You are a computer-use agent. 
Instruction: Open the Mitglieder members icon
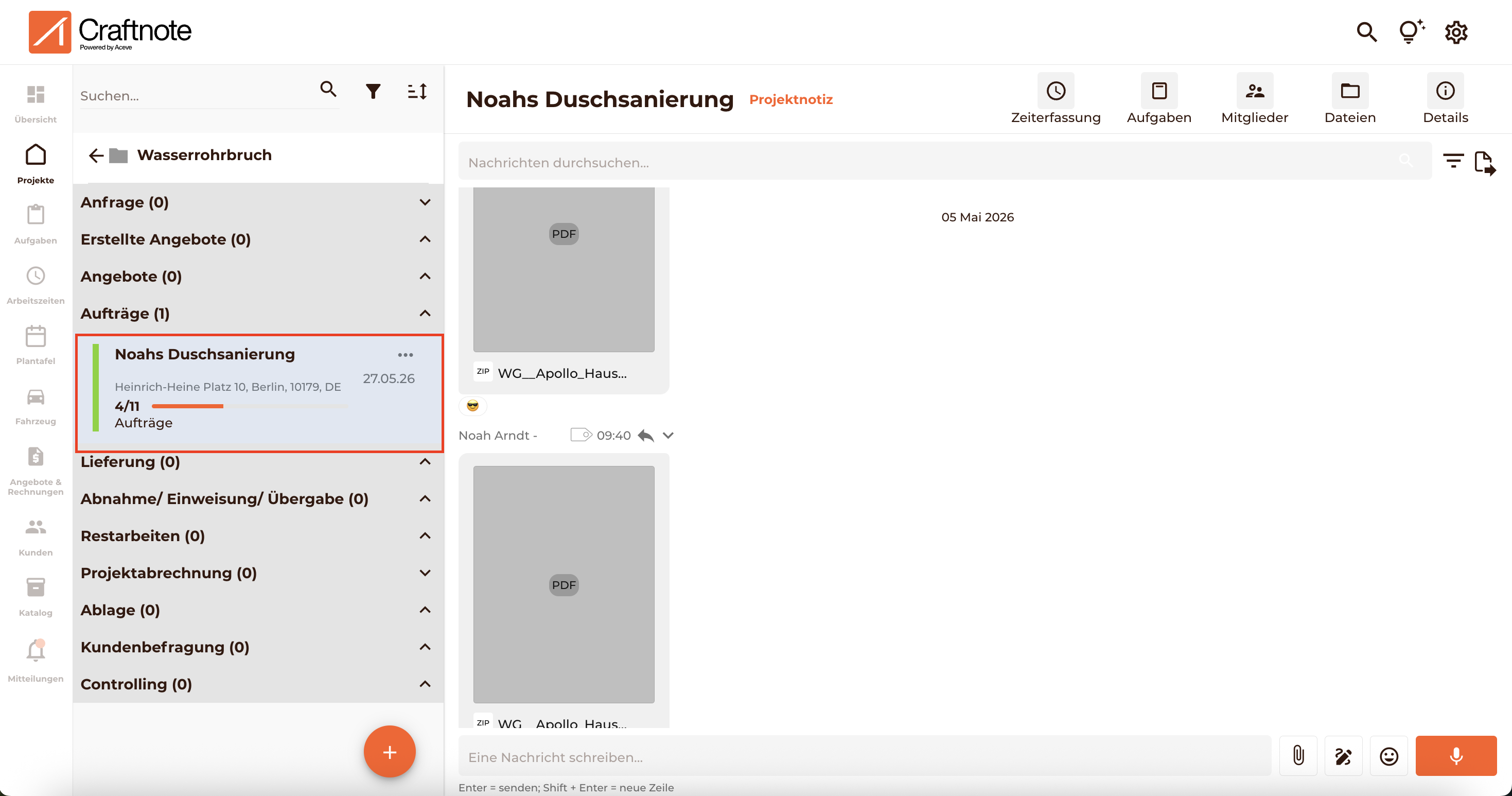coord(1254,91)
